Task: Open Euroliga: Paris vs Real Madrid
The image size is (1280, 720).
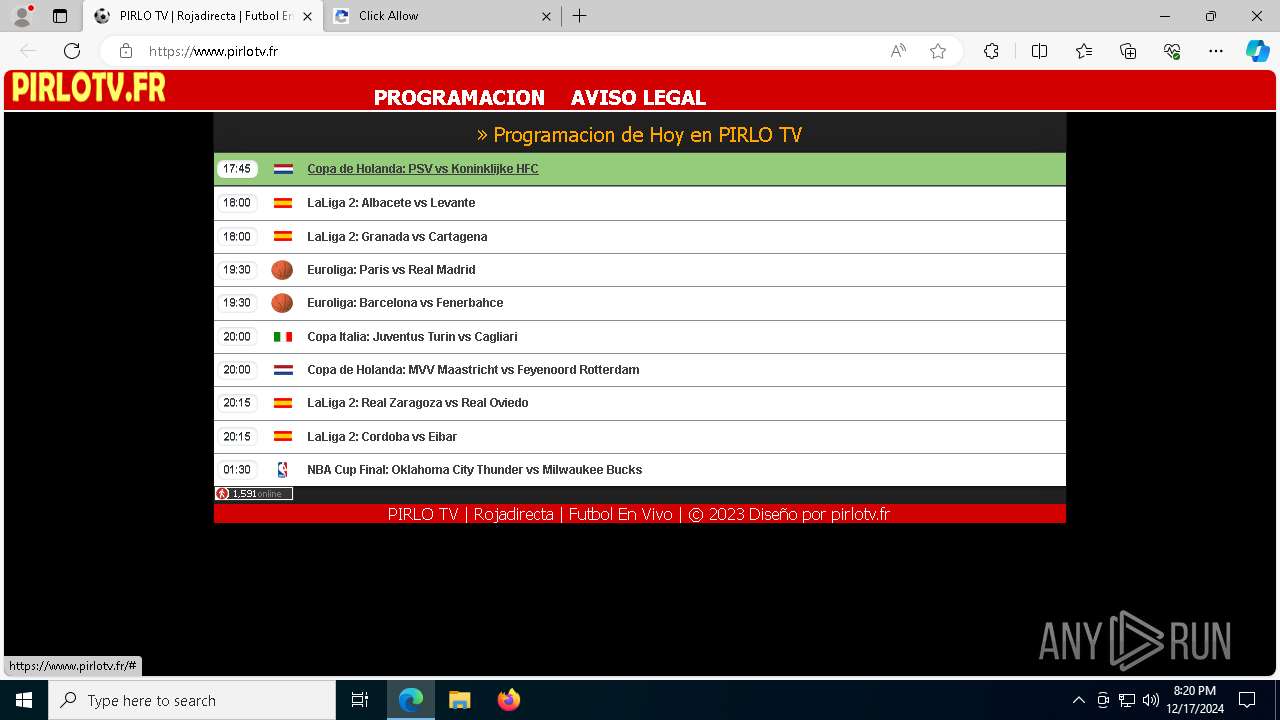Action: pyautogui.click(x=391, y=270)
